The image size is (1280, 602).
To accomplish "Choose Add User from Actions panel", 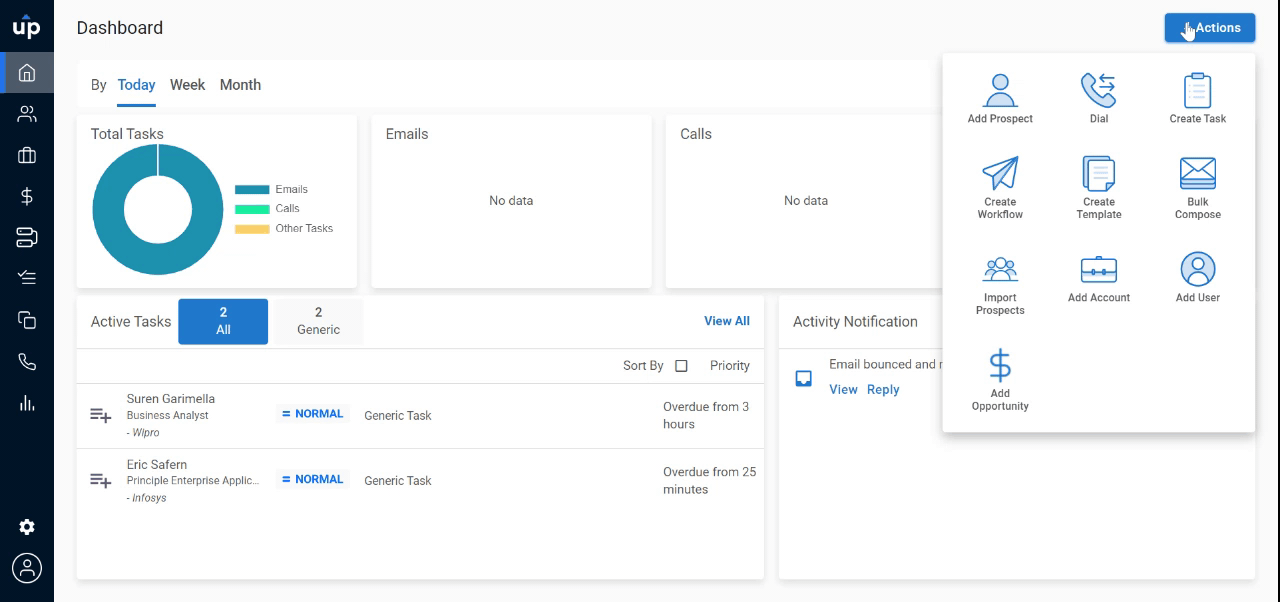I will coord(1198,278).
